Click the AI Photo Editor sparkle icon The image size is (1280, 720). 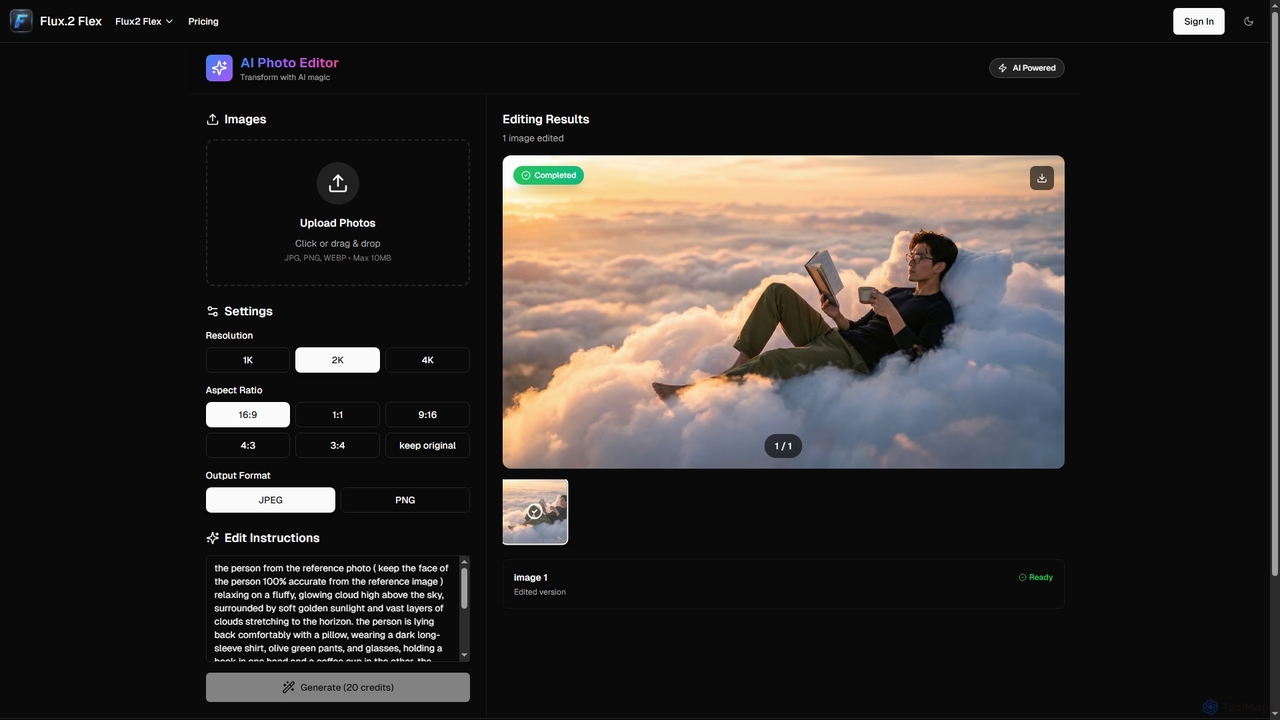pos(219,68)
